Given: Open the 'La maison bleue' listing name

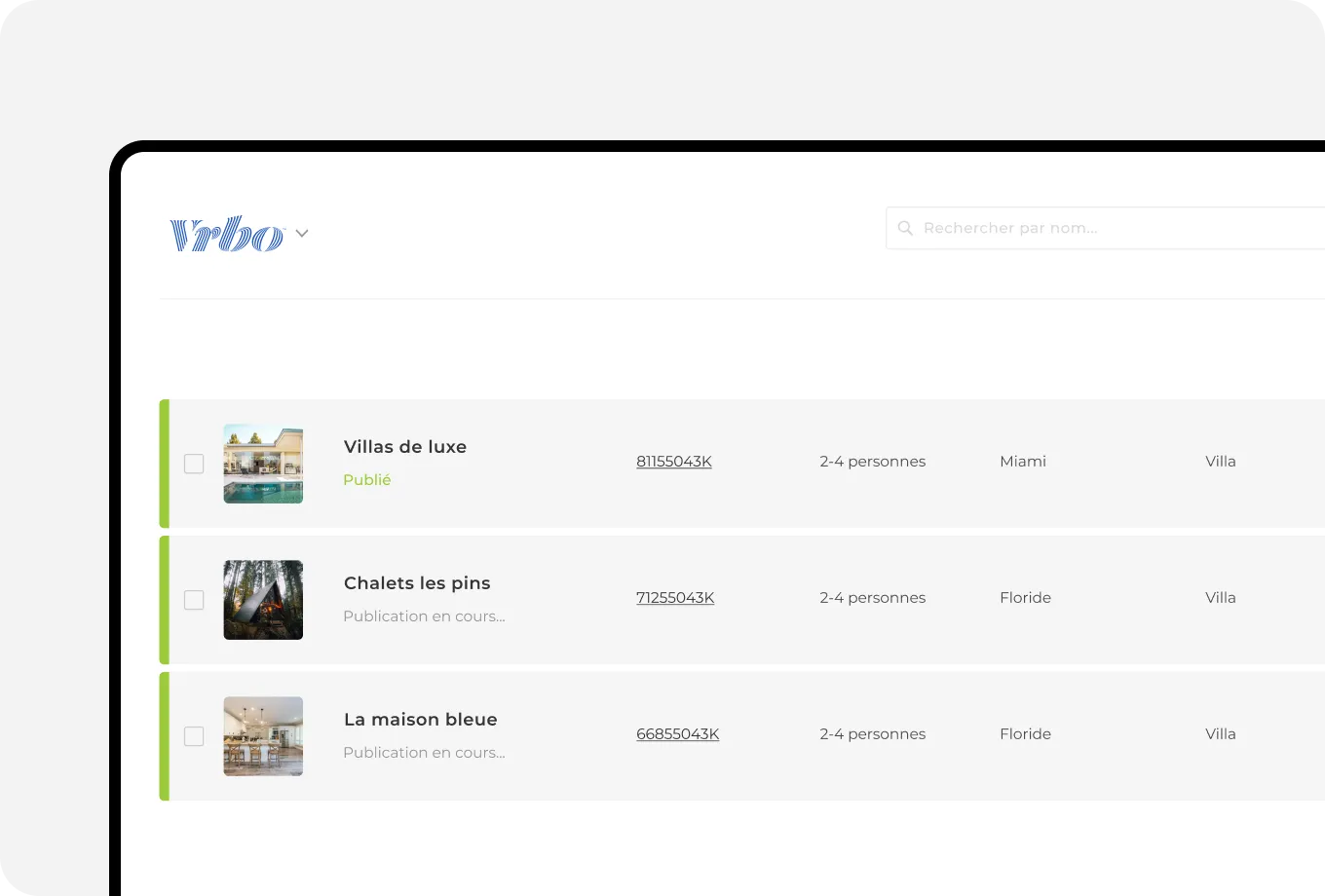Looking at the screenshot, I should (421, 720).
